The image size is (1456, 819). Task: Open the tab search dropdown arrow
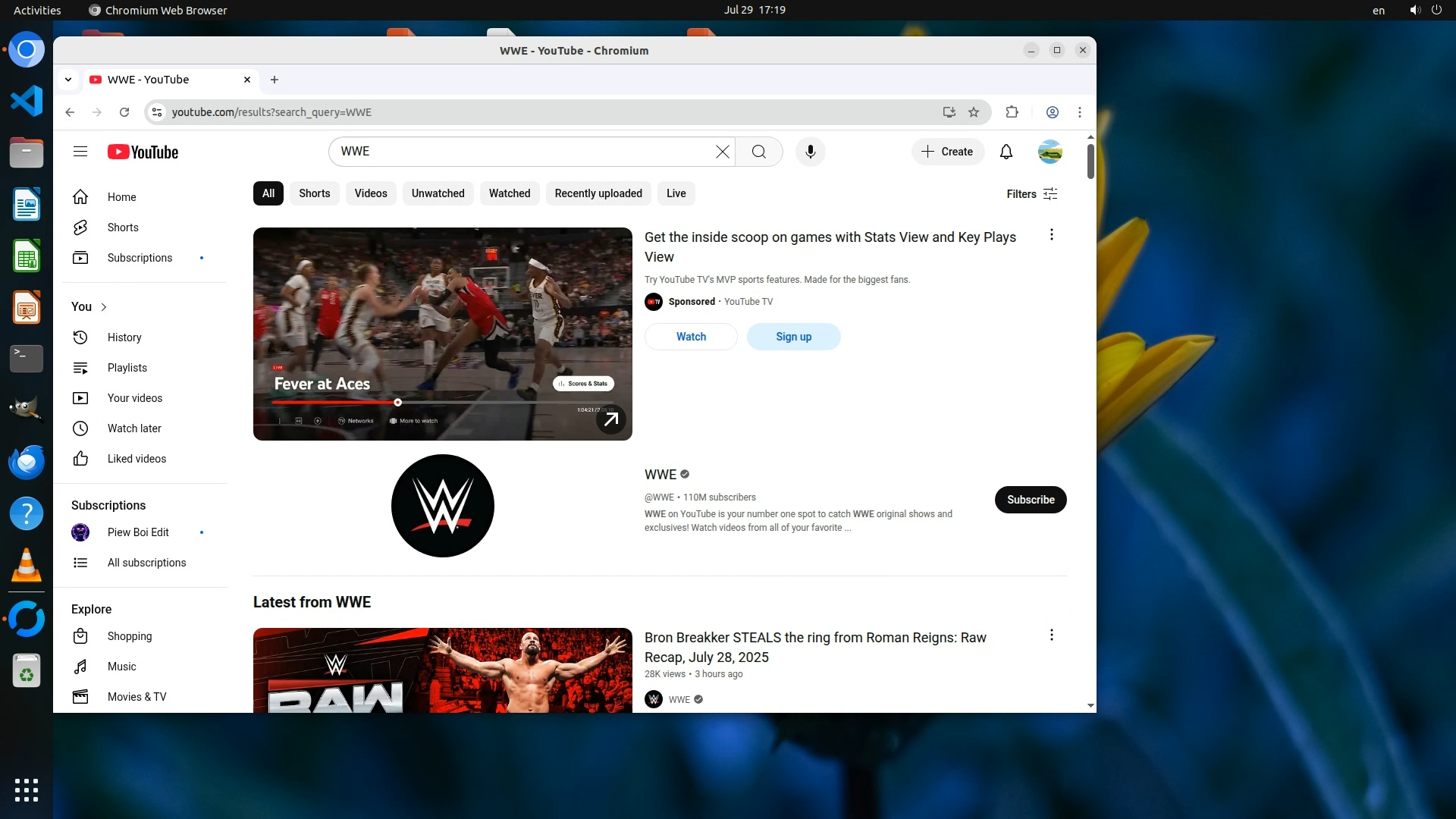click(x=68, y=80)
